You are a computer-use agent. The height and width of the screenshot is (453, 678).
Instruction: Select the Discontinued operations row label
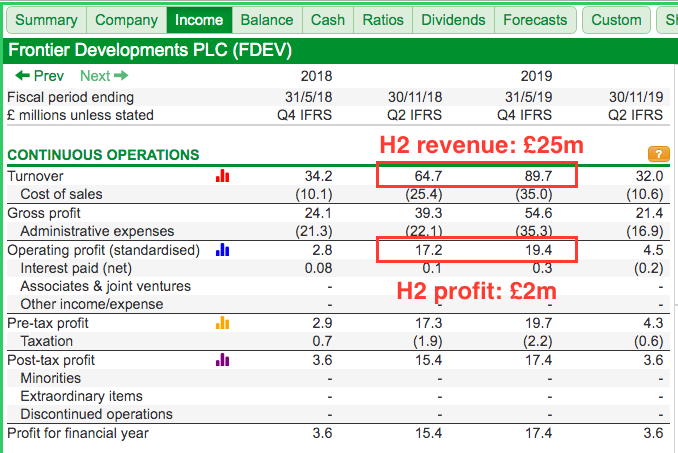coord(96,415)
